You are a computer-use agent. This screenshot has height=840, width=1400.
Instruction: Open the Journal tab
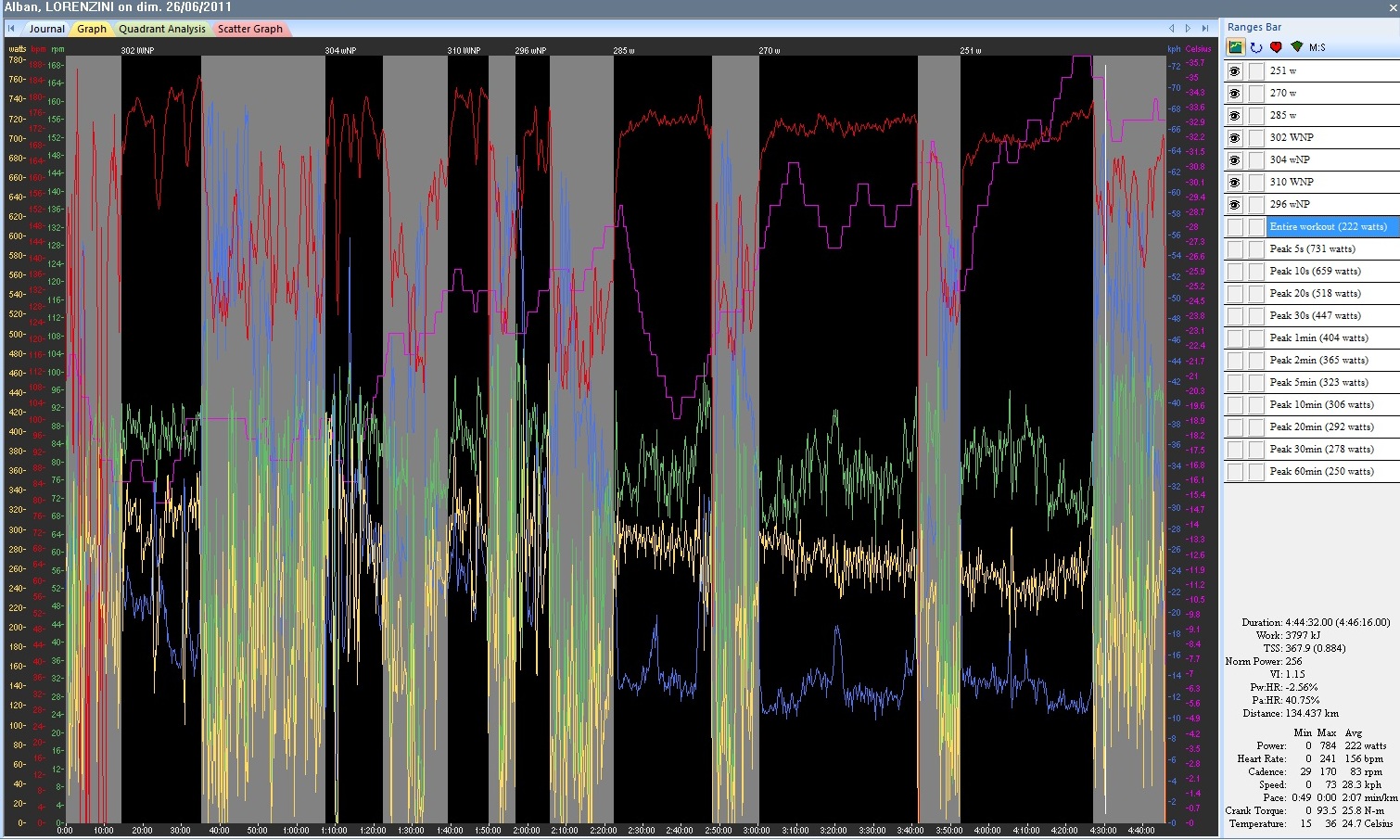click(x=46, y=29)
